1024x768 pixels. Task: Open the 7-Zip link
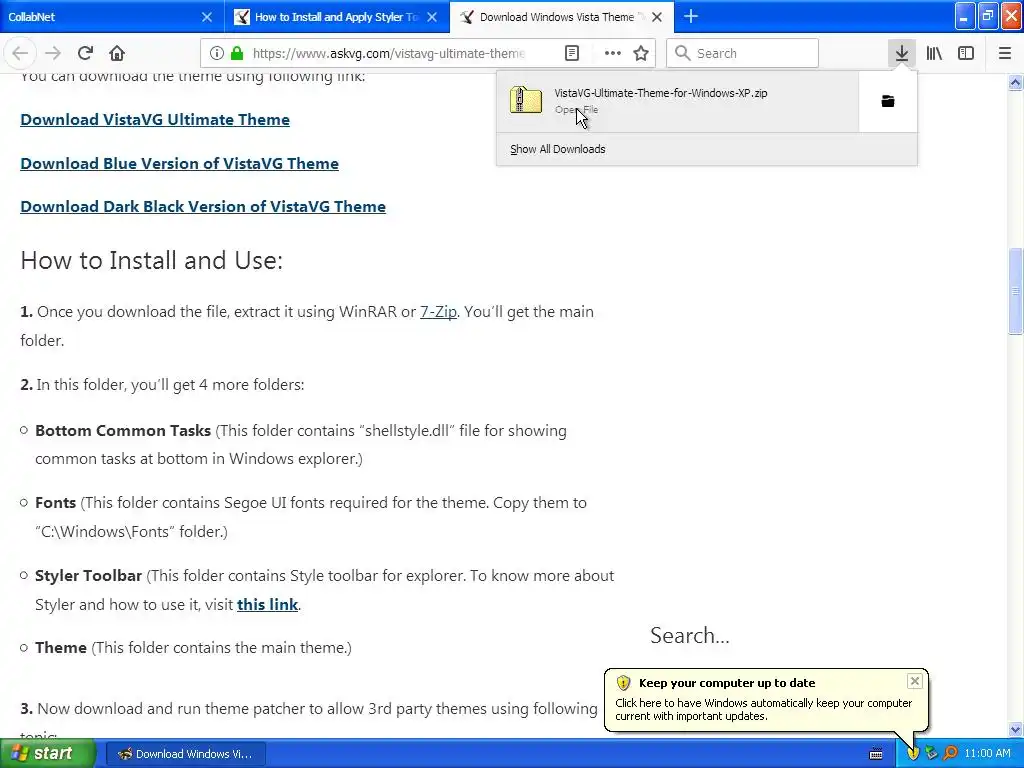click(438, 312)
